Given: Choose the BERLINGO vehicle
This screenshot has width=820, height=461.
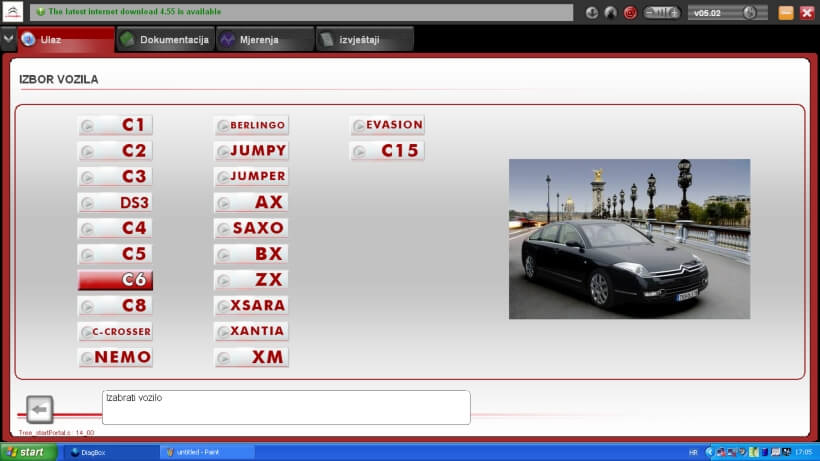Looking at the screenshot, I should pyautogui.click(x=252, y=125).
